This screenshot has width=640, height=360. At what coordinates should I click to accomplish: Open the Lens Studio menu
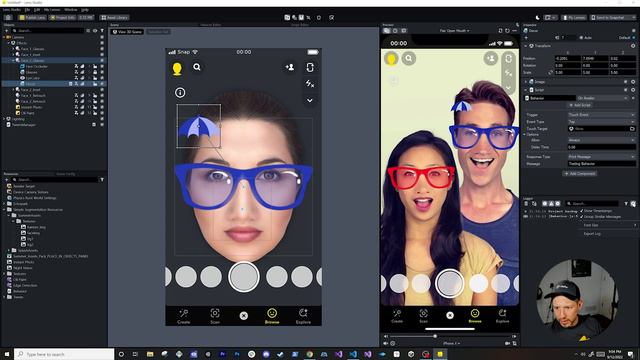click(11, 9)
